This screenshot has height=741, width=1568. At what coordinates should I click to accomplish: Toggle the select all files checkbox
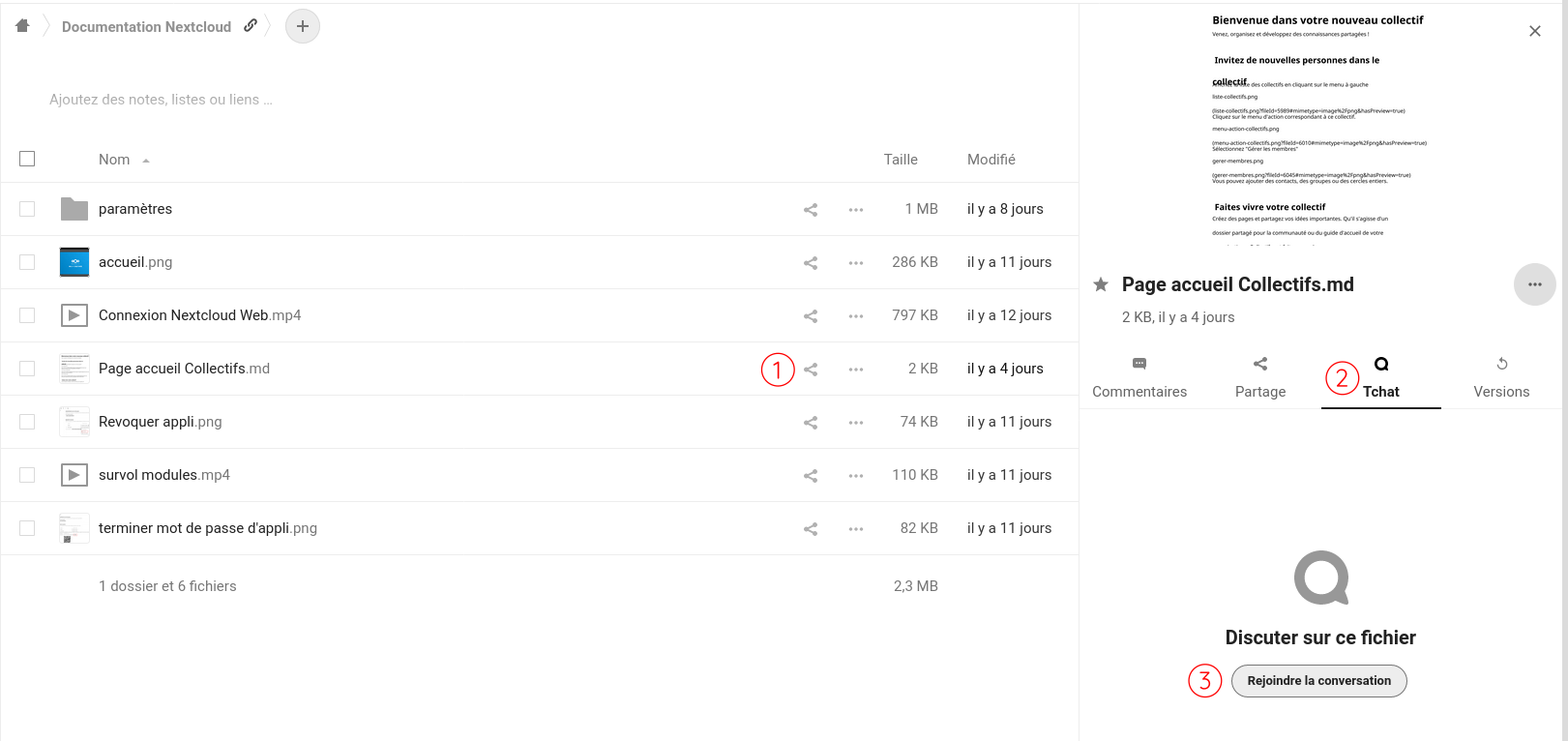click(x=27, y=159)
